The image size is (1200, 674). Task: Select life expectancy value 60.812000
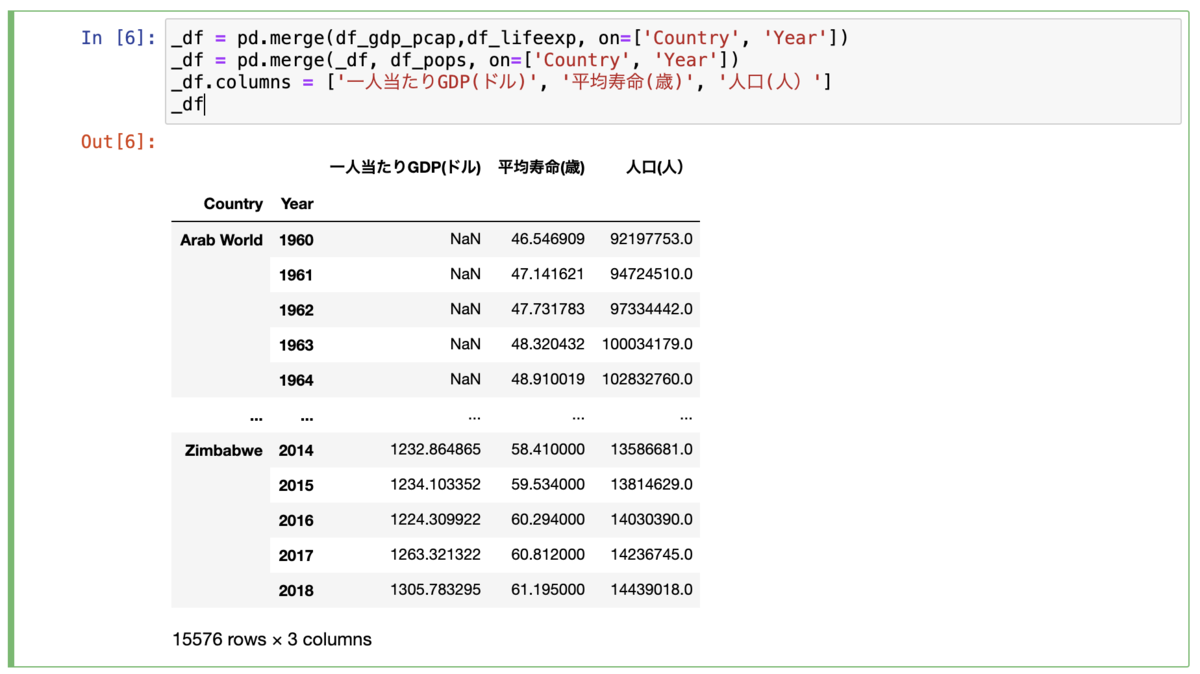click(548, 554)
